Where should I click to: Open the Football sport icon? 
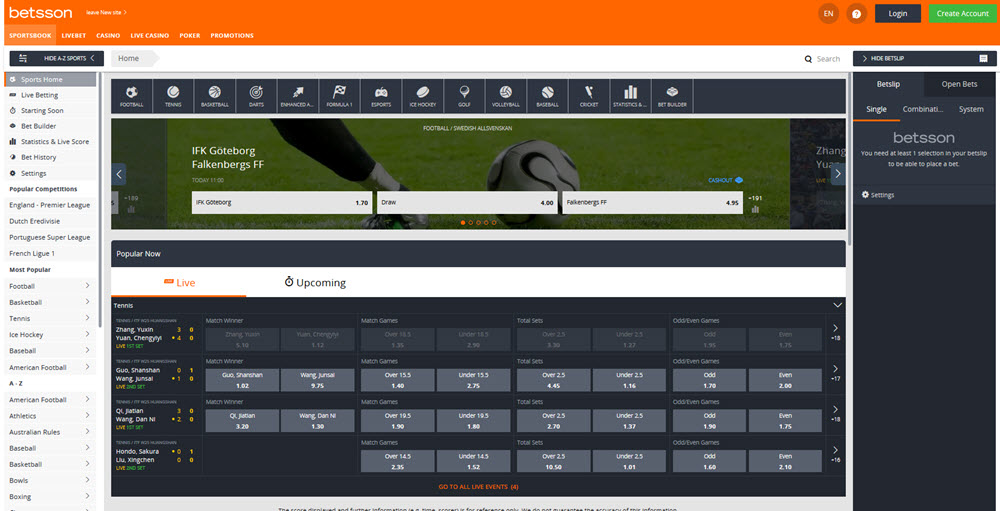point(132,96)
